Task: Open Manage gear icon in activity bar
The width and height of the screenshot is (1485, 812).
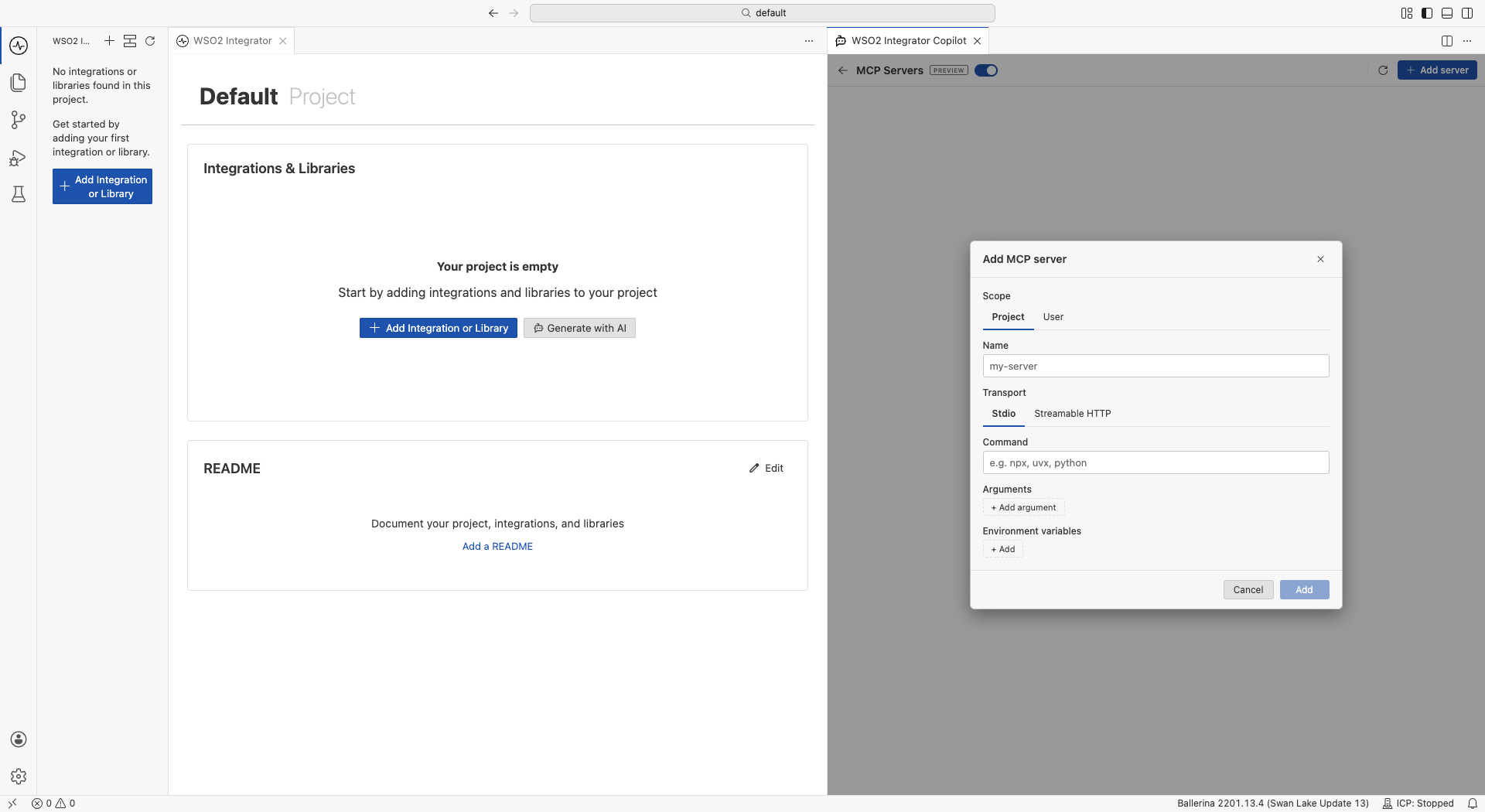Action: coord(19,776)
